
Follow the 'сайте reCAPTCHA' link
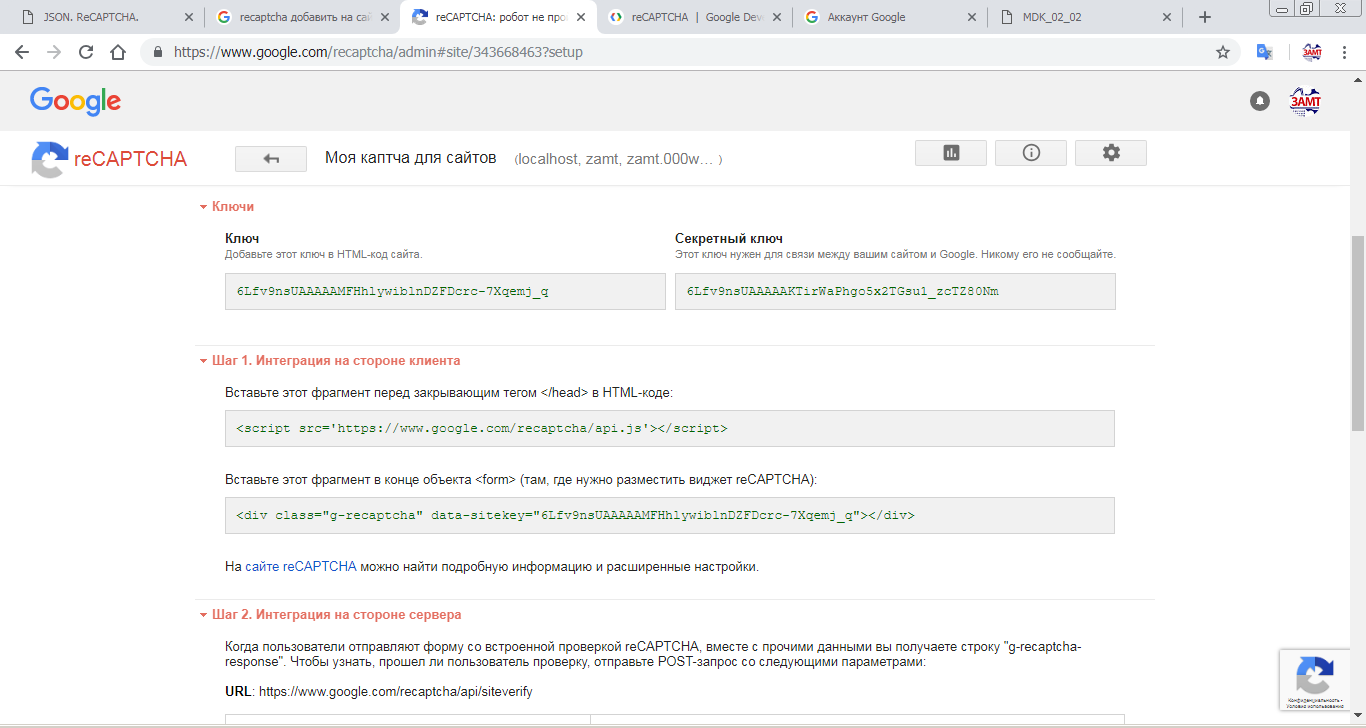click(301, 567)
